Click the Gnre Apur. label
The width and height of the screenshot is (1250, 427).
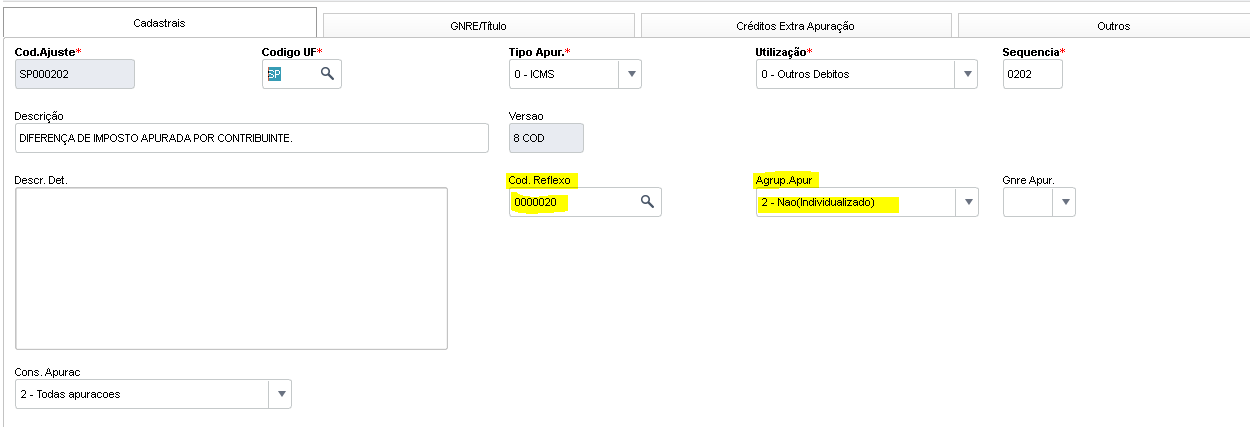point(1028,180)
